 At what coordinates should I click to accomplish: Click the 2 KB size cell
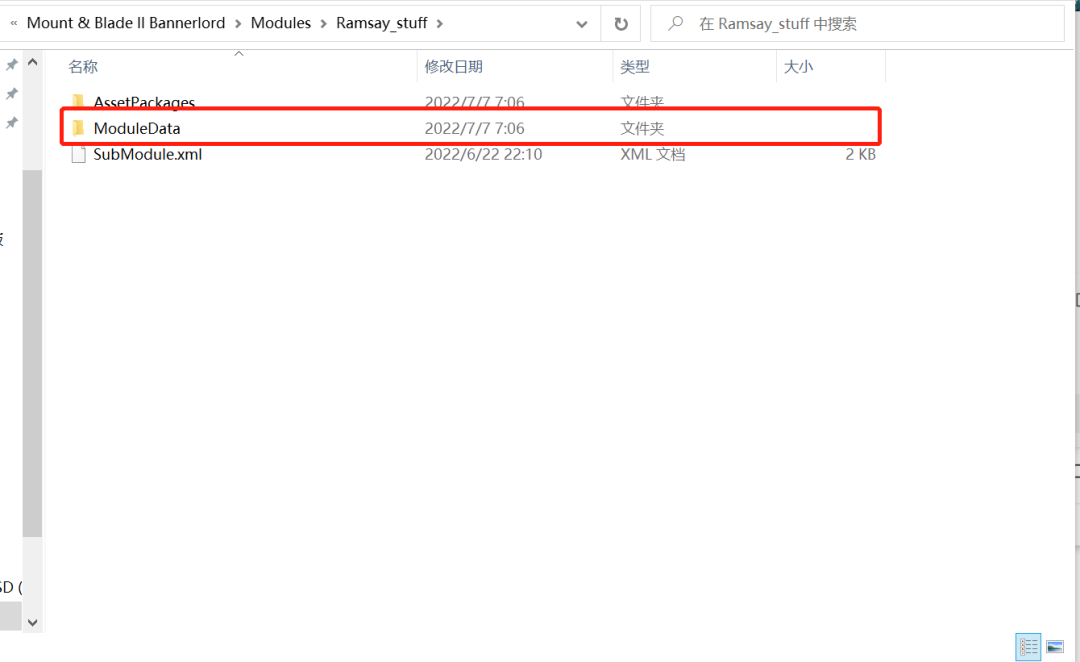pos(860,154)
